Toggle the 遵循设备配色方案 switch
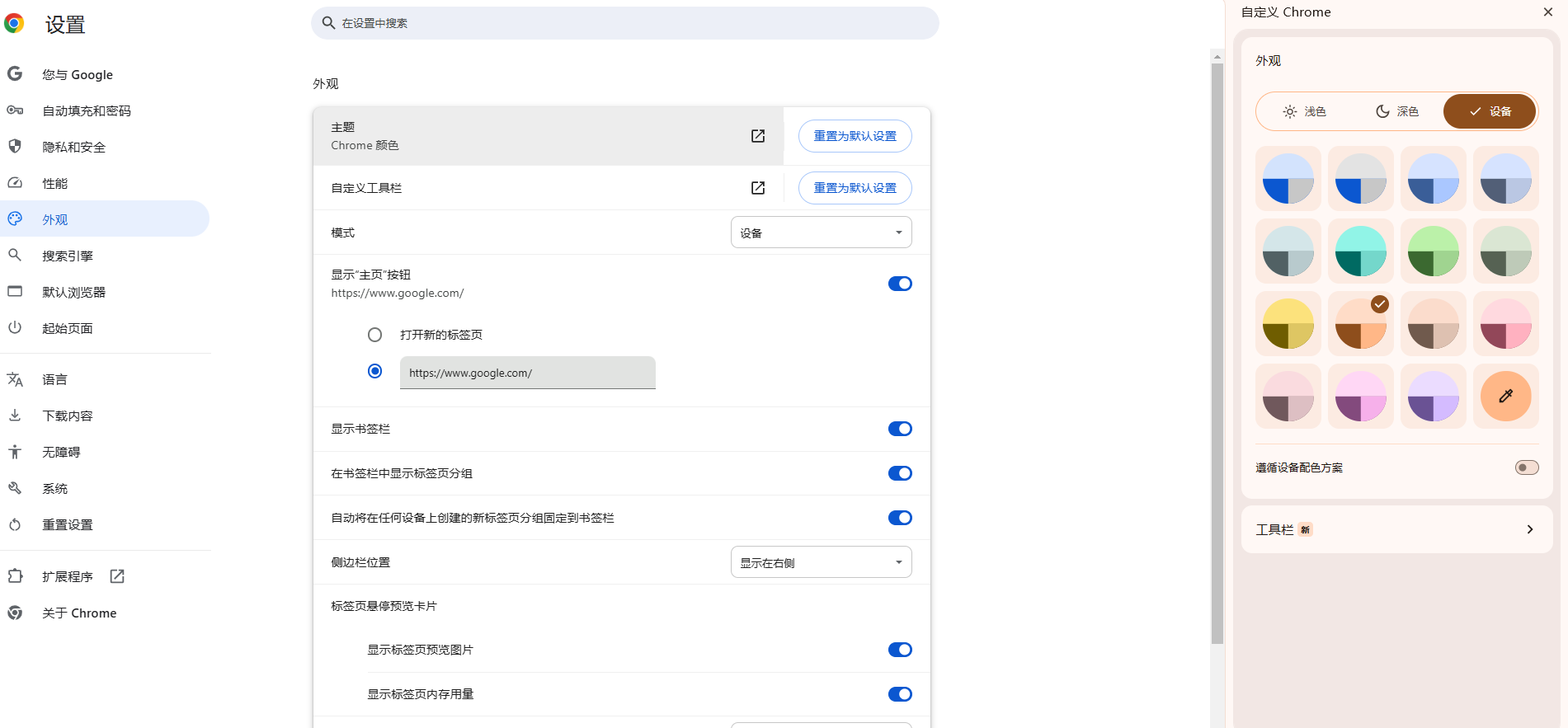1568x728 pixels. pos(1527,467)
